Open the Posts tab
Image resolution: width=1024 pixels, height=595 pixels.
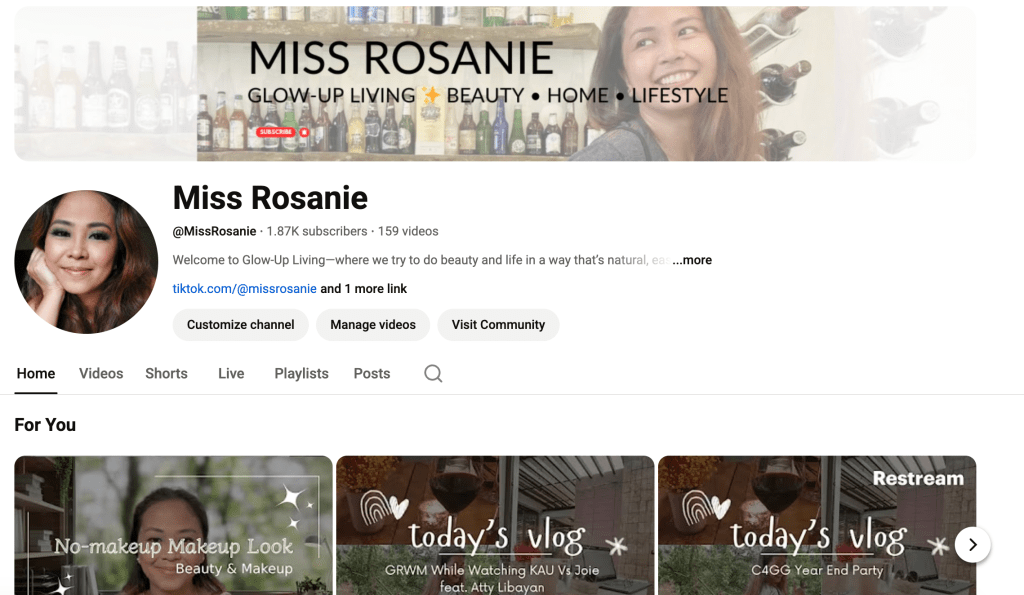pos(372,373)
